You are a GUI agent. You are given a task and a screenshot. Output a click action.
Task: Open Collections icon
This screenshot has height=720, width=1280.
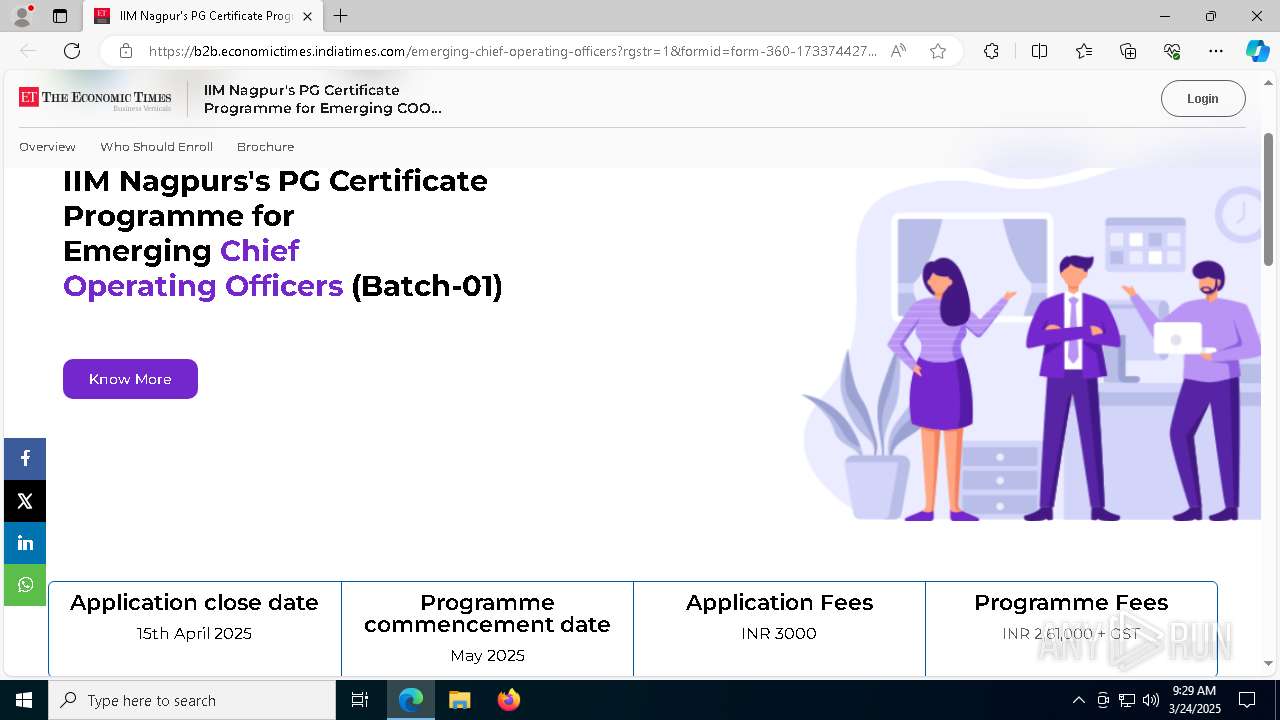tap(1128, 51)
